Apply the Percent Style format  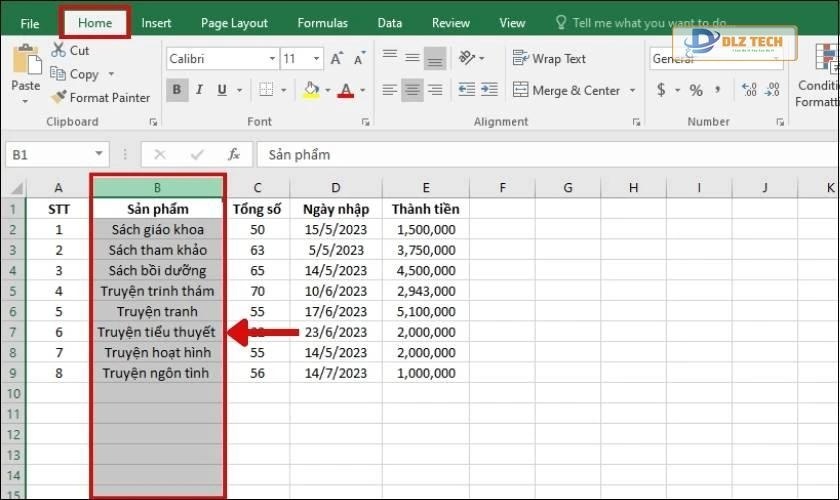696,91
